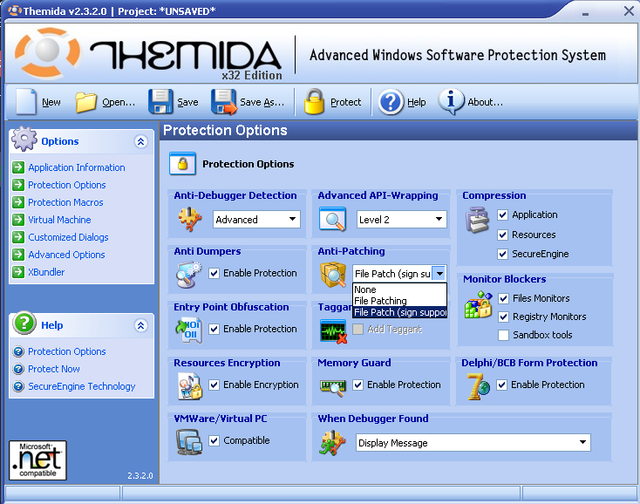The height and width of the screenshot is (504, 640).
Task: Toggle Files Monitors checkbox
Action: [504, 299]
